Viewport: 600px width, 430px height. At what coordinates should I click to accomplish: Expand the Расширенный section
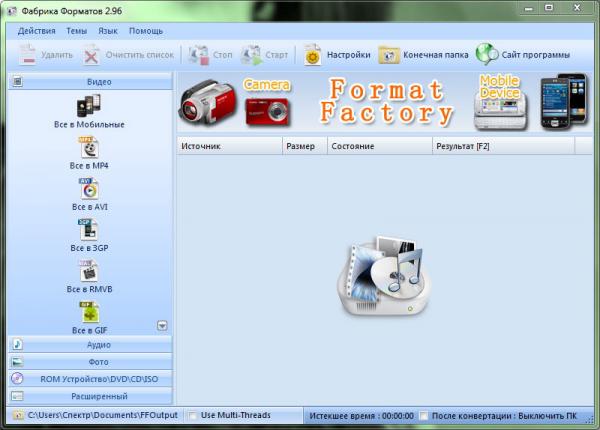[90, 396]
